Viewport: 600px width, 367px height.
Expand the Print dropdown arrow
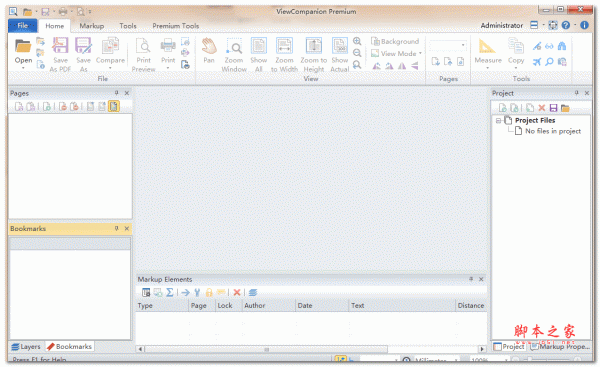pyautogui.click(x=168, y=68)
